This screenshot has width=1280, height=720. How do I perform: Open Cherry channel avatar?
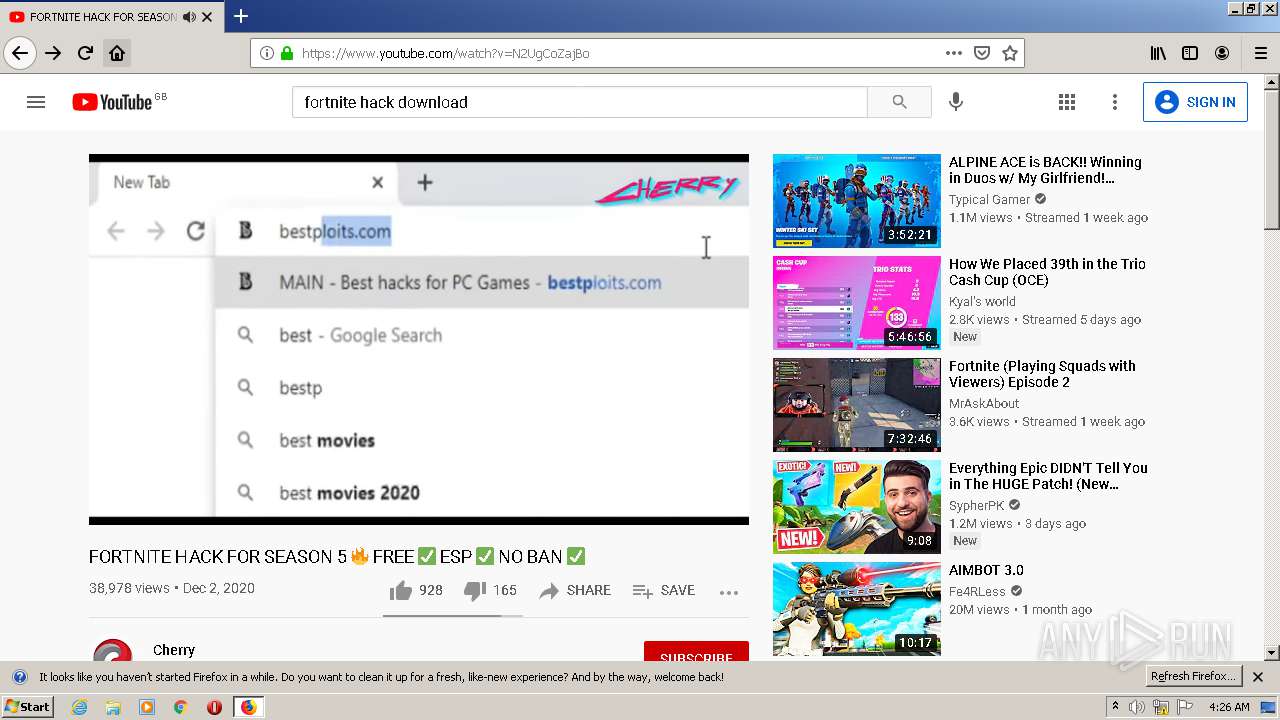point(112,652)
